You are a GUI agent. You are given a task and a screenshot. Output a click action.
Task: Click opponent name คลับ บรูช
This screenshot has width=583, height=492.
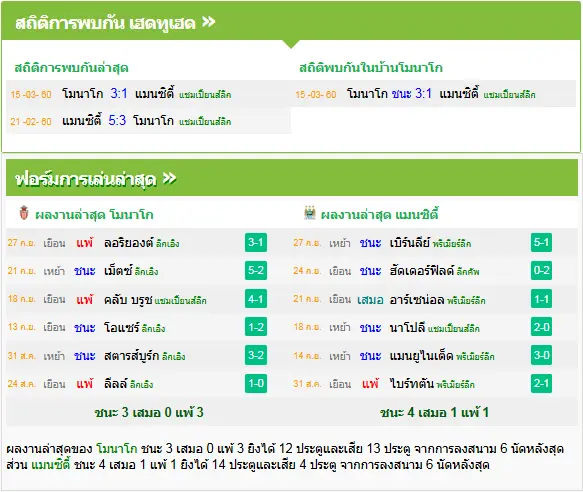click(128, 300)
